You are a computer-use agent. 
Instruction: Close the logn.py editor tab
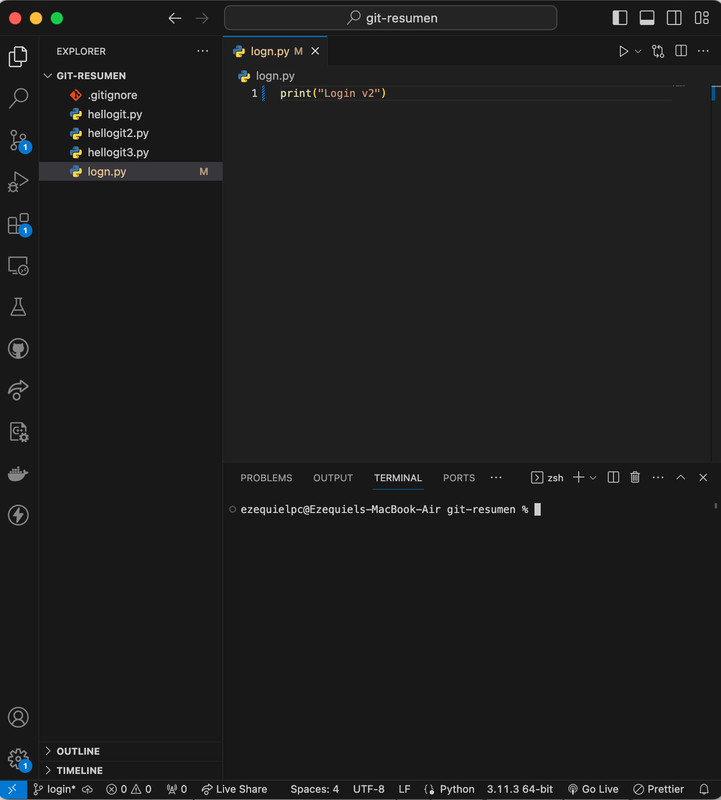click(x=315, y=51)
